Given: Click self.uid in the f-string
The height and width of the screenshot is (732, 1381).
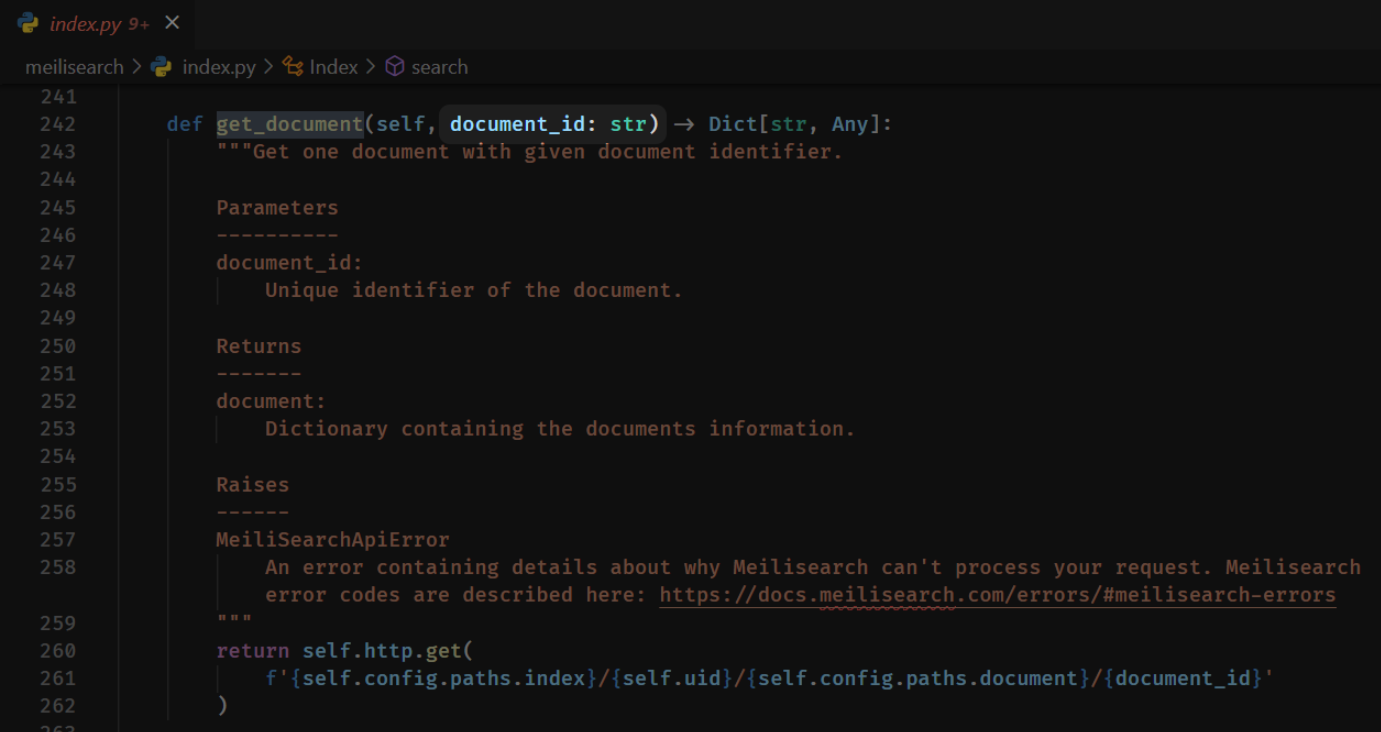Looking at the screenshot, I should 671,678.
